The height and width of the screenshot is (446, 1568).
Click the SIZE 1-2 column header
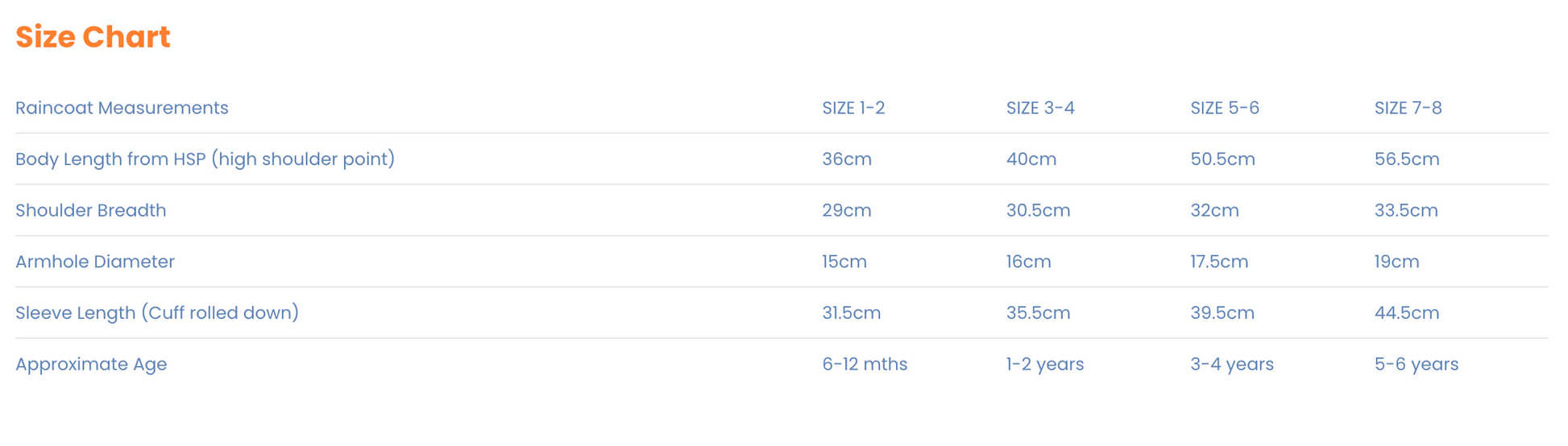click(x=853, y=108)
